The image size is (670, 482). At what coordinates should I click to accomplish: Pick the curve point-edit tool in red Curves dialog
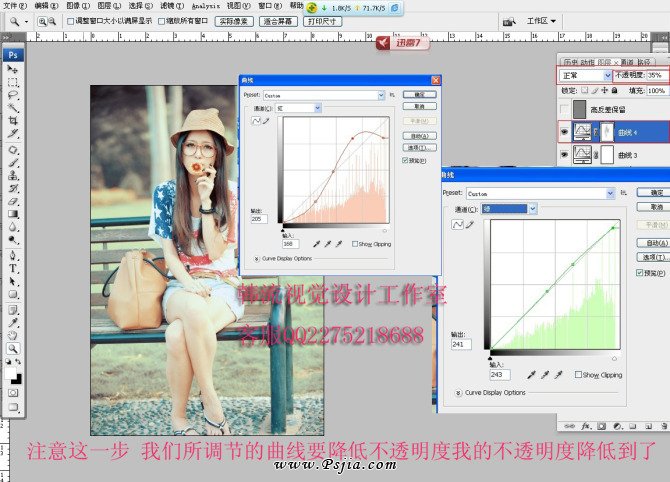256,121
